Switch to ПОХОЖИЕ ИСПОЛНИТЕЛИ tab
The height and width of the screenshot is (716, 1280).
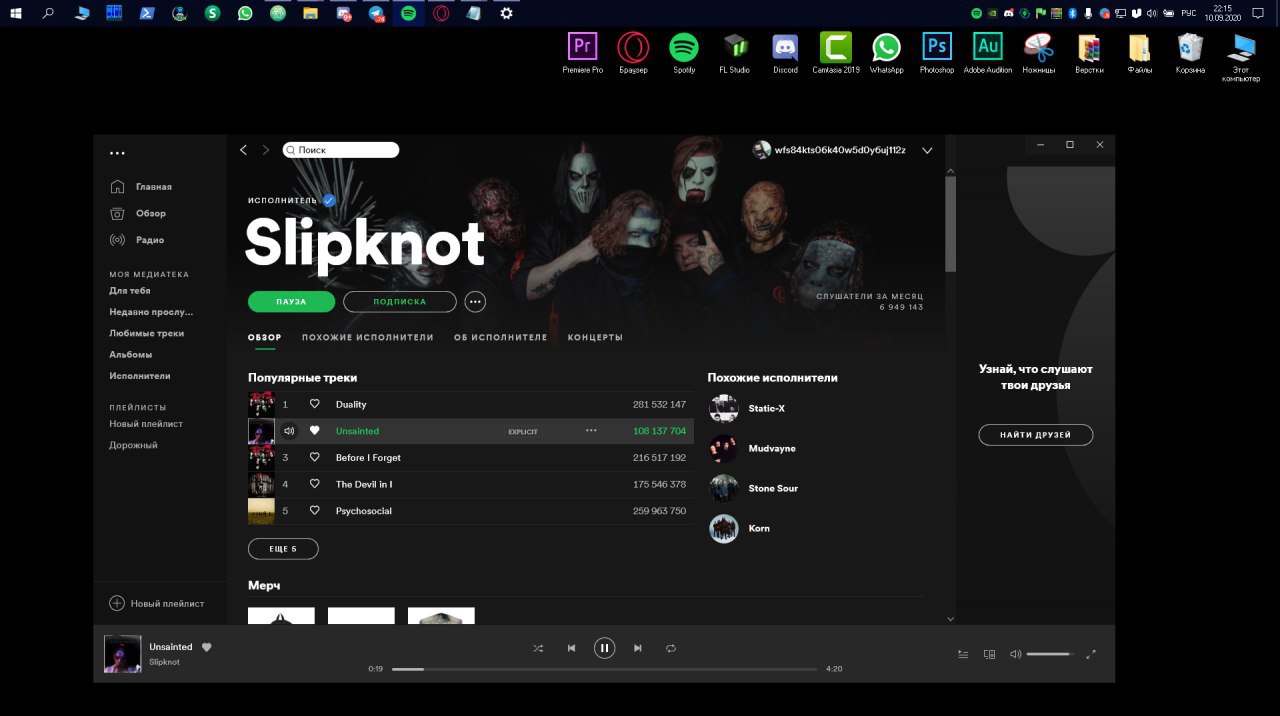pos(368,337)
